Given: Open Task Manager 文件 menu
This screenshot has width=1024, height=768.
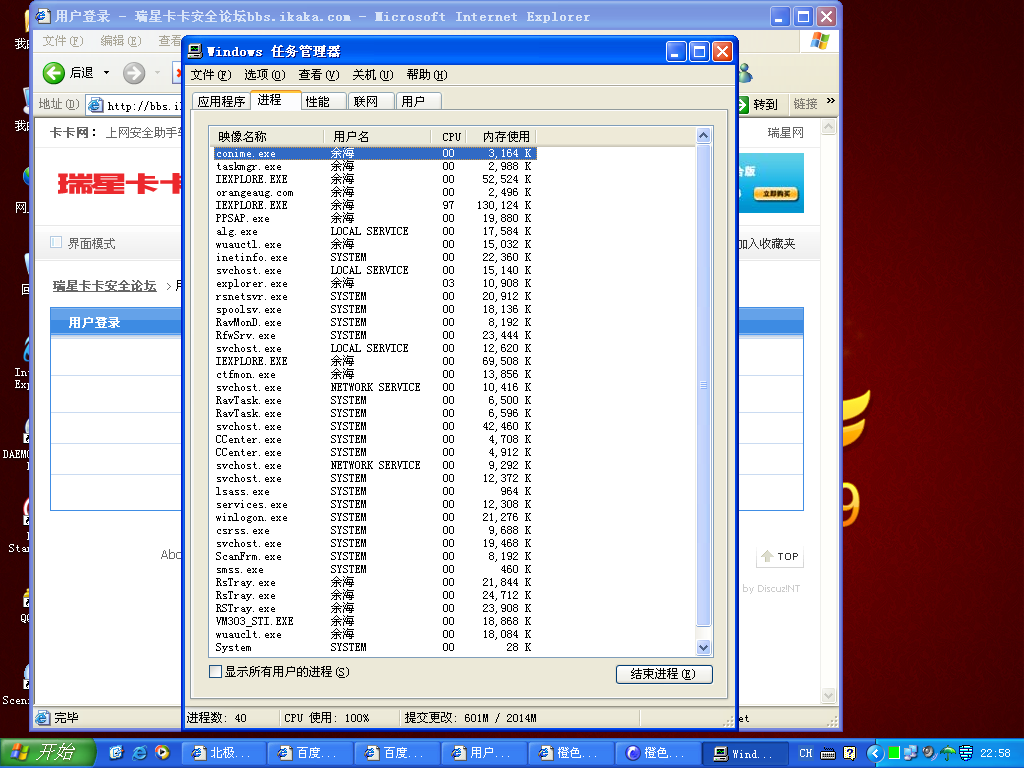Looking at the screenshot, I should pyautogui.click(x=211, y=75).
